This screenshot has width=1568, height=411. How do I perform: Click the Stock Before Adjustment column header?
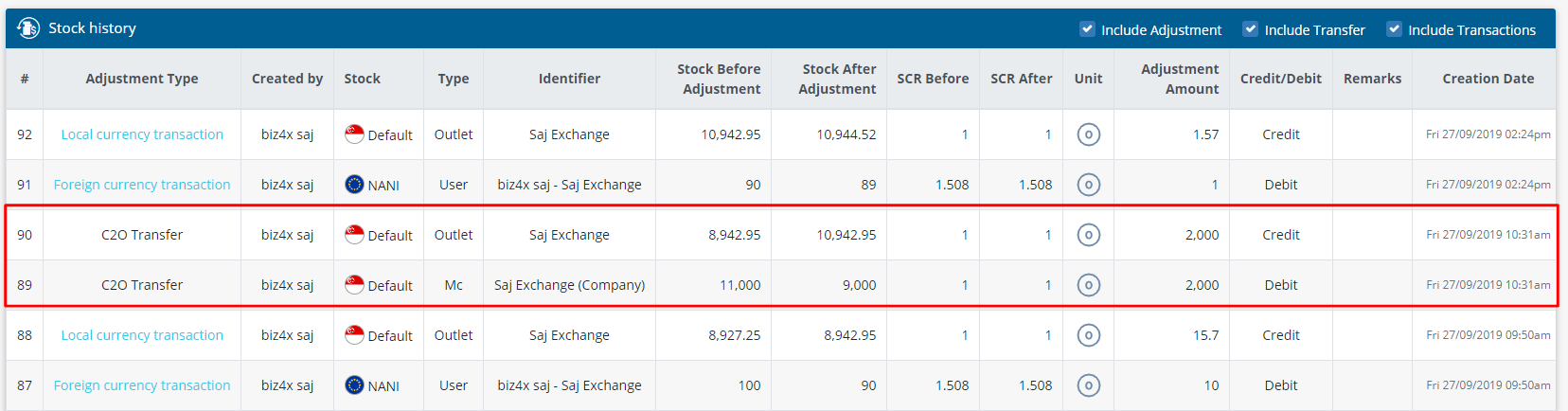pos(719,79)
